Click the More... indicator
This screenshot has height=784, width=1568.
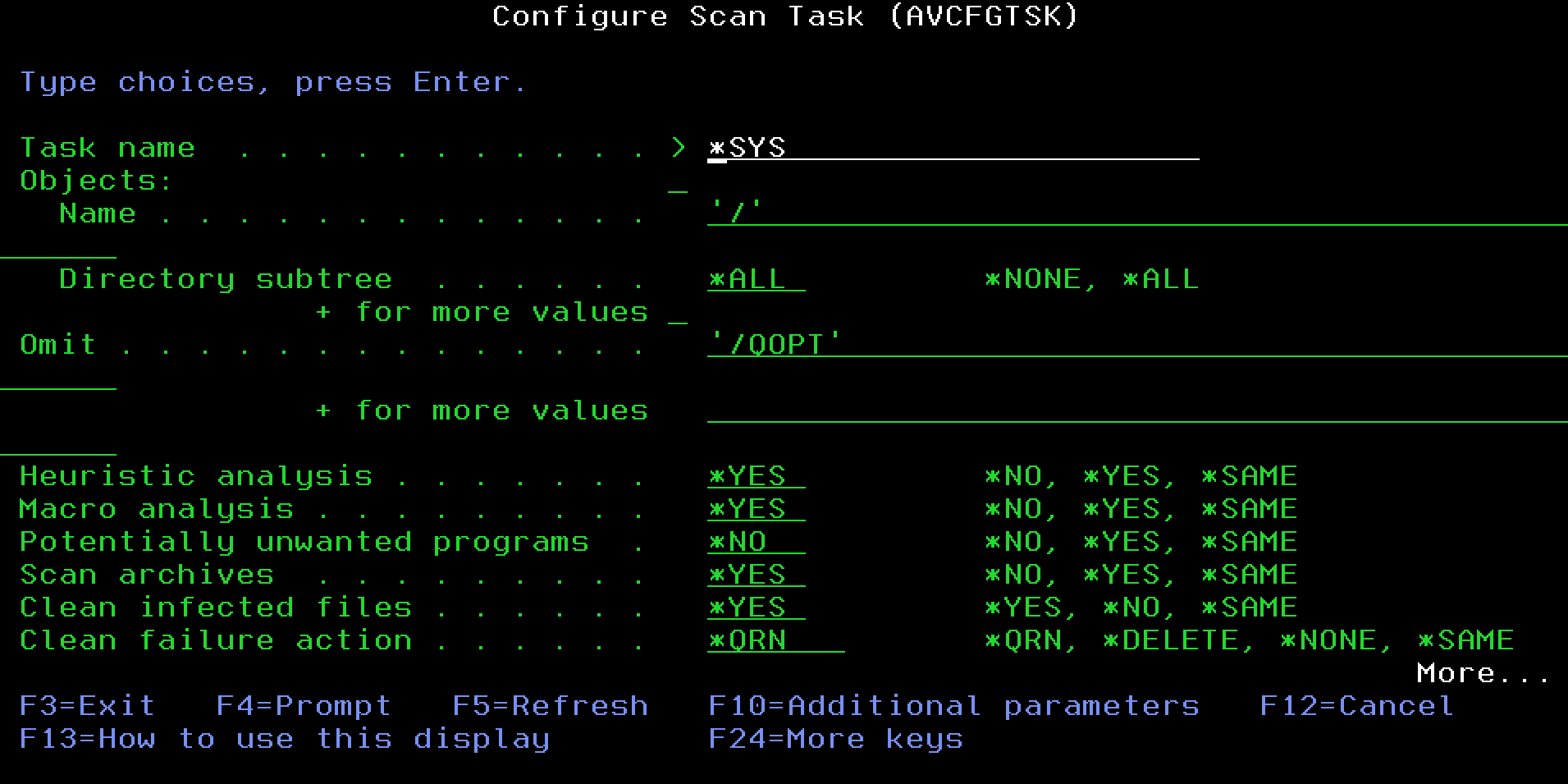tap(1482, 673)
